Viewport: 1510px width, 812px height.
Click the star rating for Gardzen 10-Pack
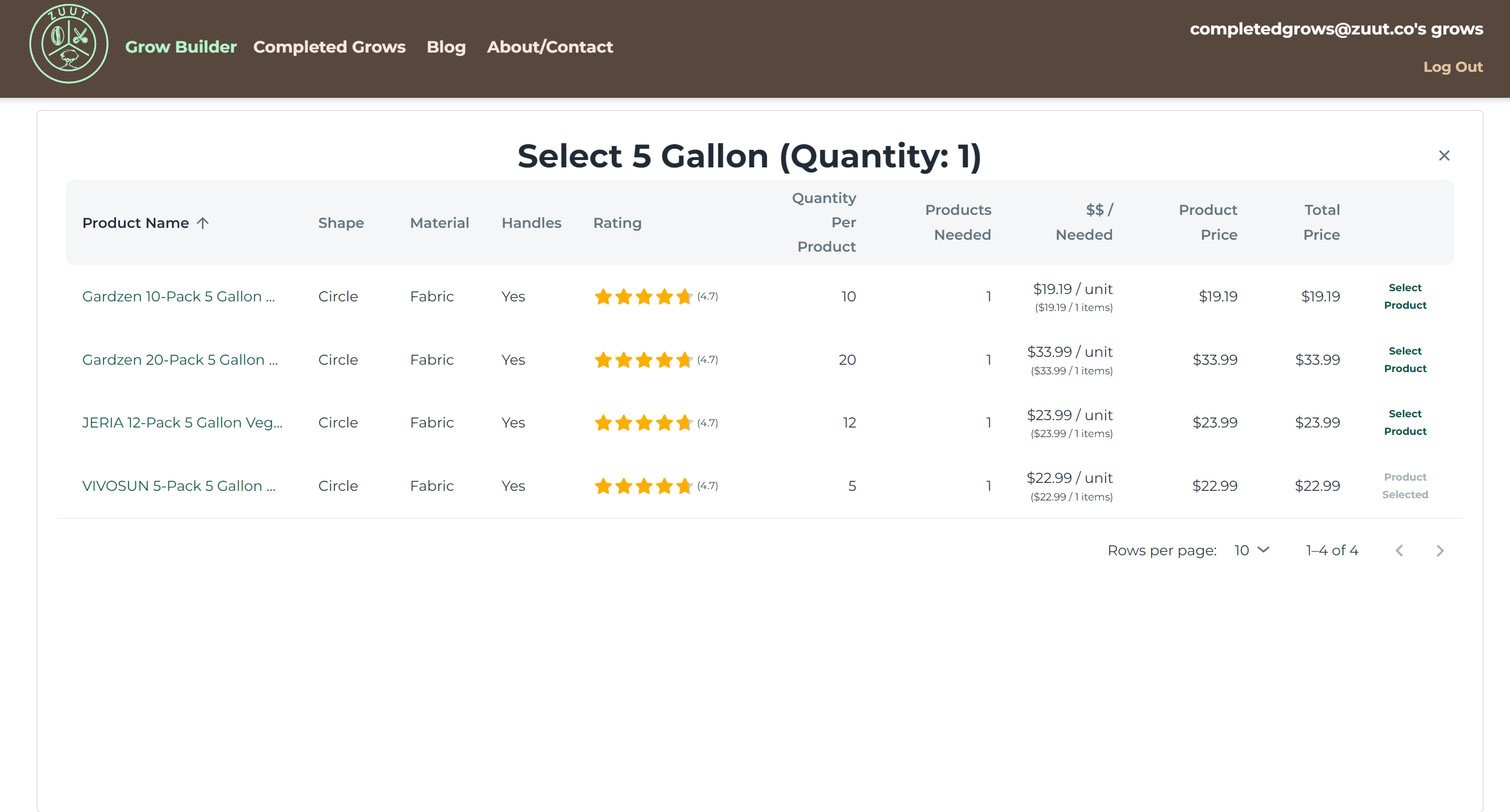(644, 296)
